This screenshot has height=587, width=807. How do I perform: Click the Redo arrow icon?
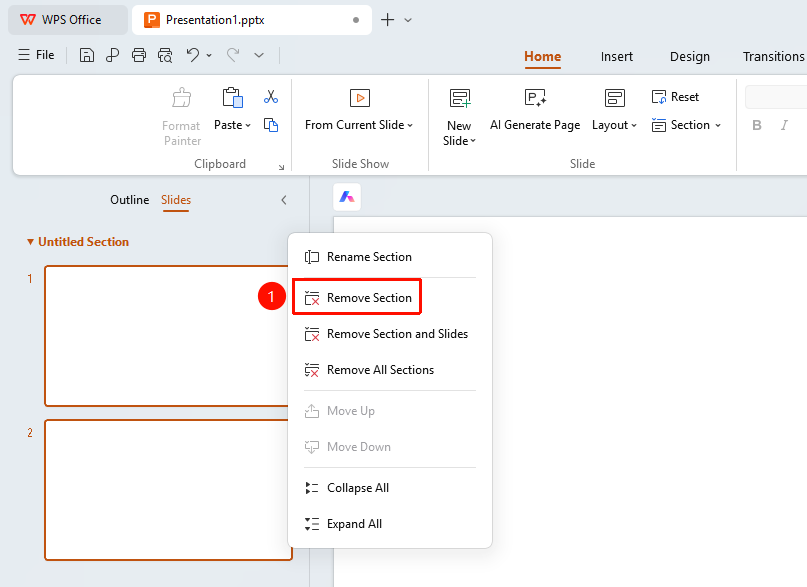233,55
